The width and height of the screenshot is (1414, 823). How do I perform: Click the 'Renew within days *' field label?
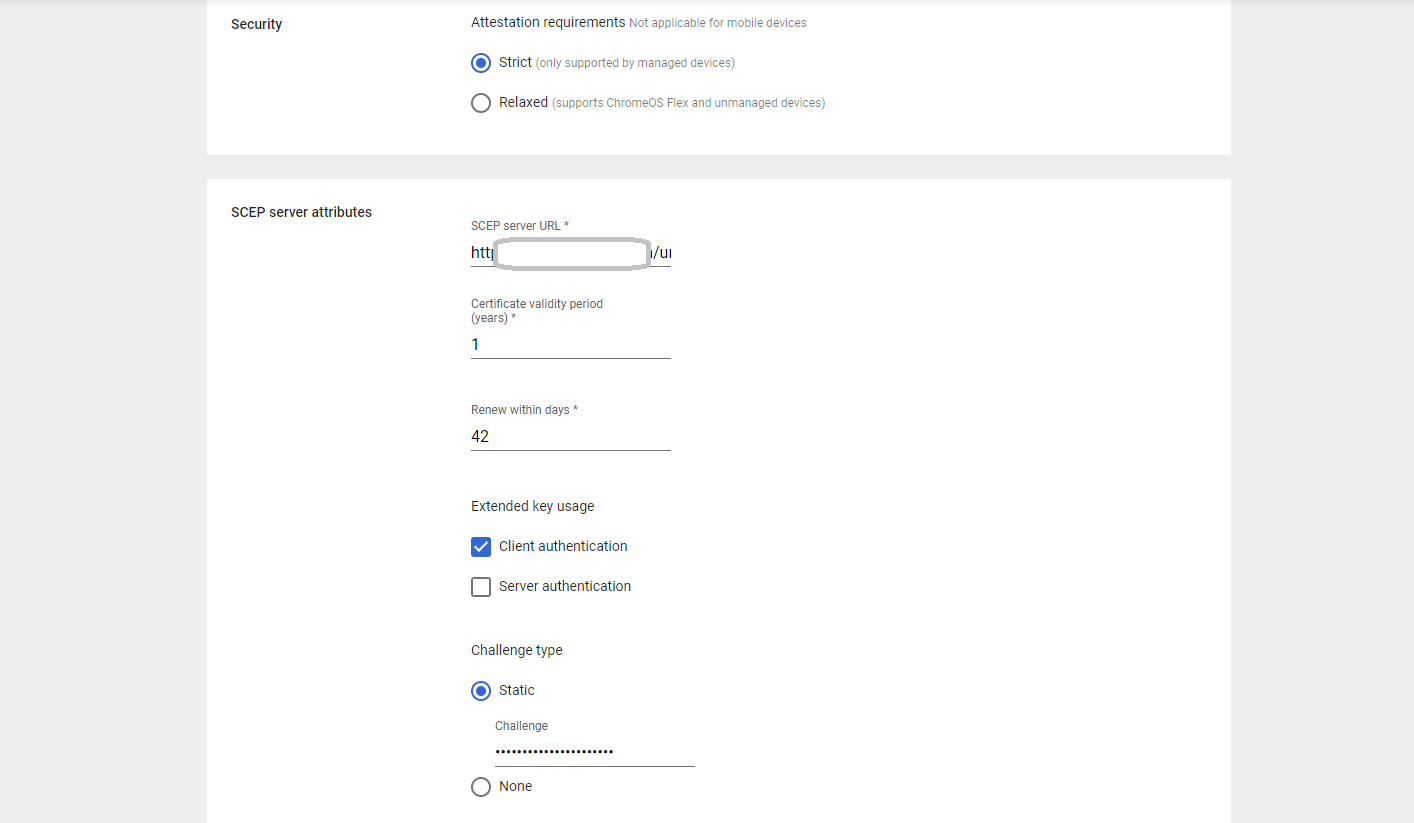[524, 410]
